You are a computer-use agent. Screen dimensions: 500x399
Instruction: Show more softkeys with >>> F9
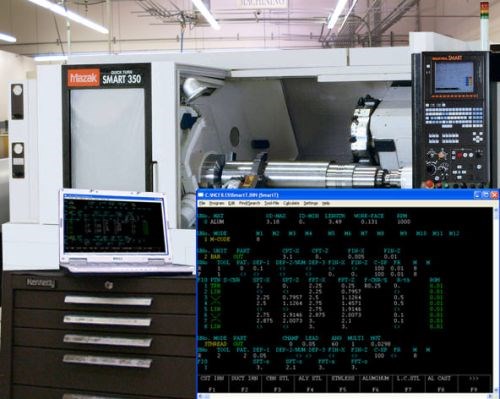point(474,383)
